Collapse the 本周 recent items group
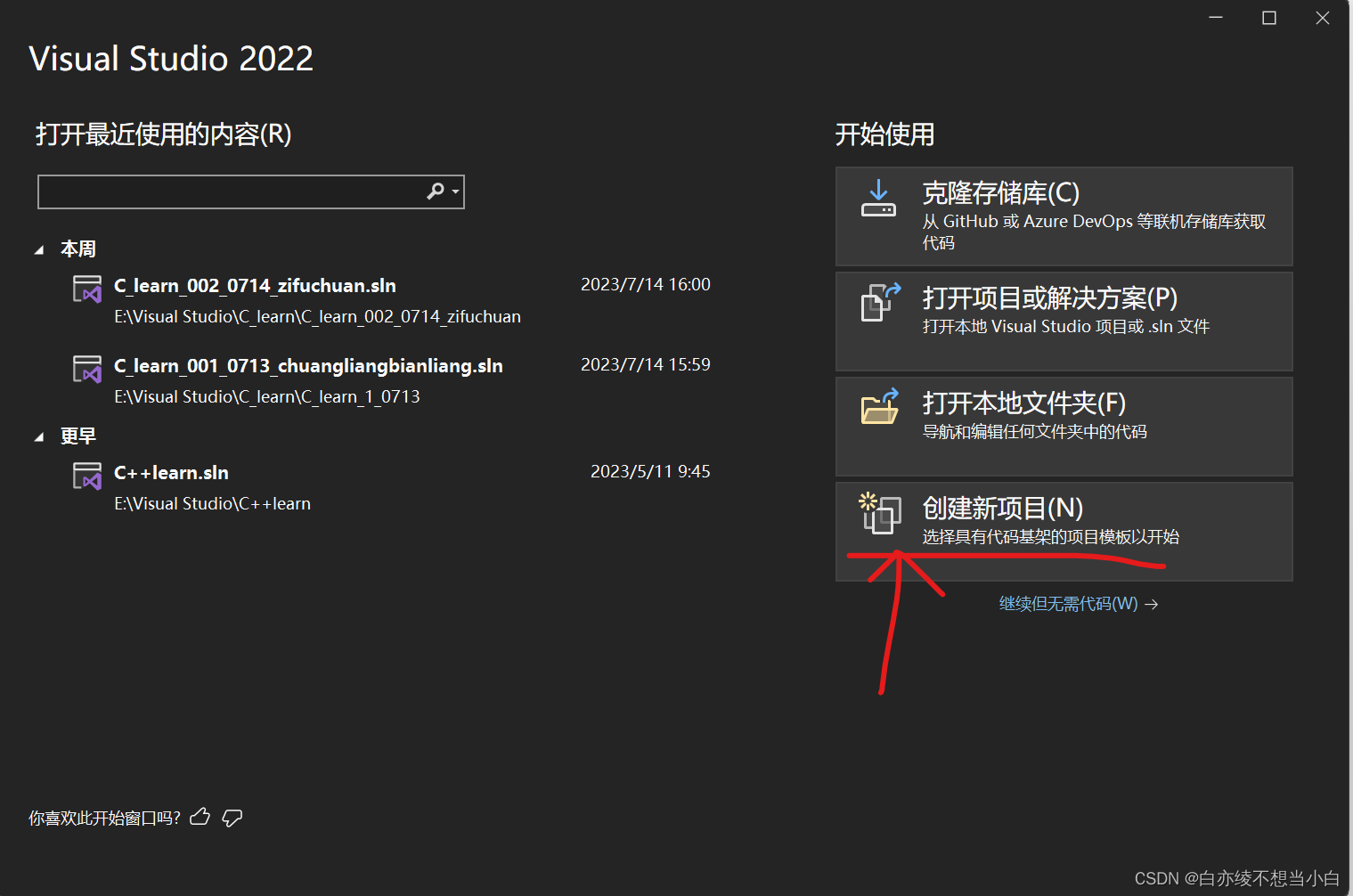Viewport: 1353px width, 896px height. [x=39, y=248]
